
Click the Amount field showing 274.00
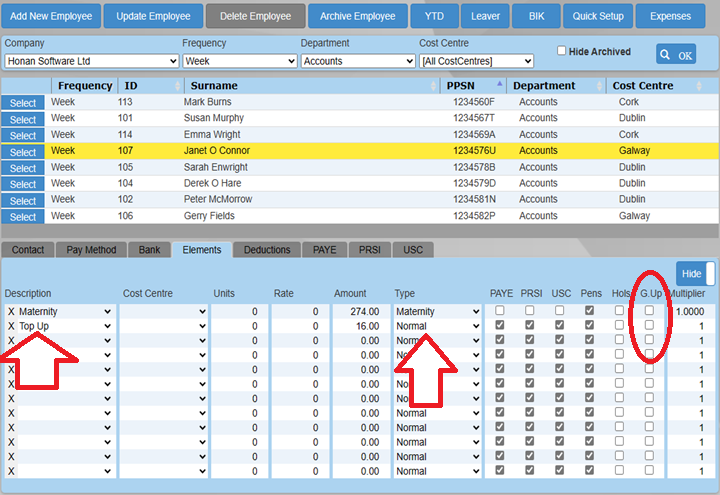pyautogui.click(x=356, y=312)
